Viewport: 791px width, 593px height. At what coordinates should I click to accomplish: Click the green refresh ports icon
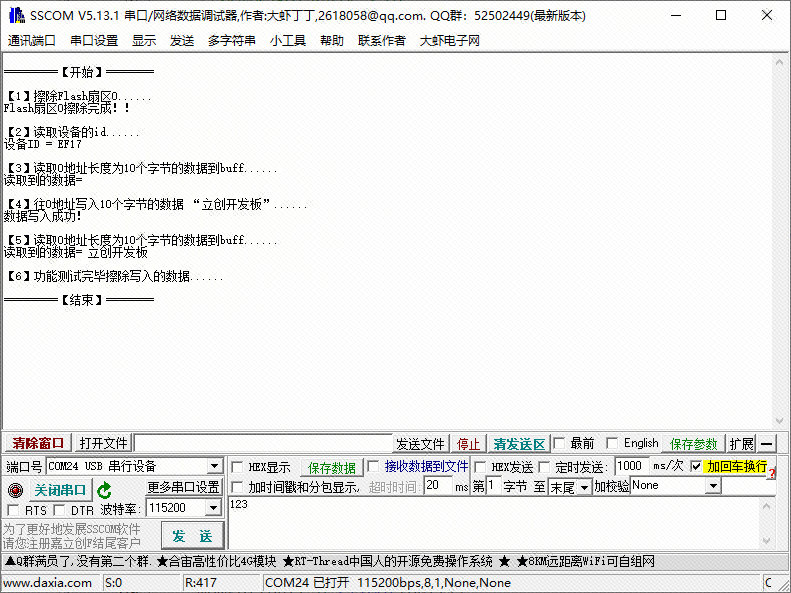[x=104, y=490]
